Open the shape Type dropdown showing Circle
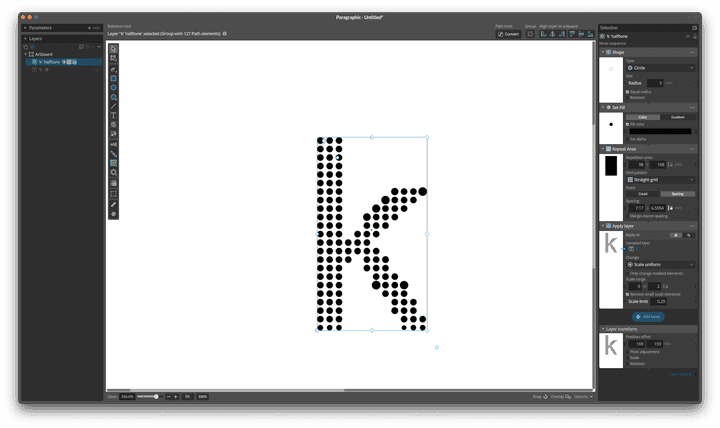The height and width of the screenshot is (428, 720). click(x=660, y=68)
